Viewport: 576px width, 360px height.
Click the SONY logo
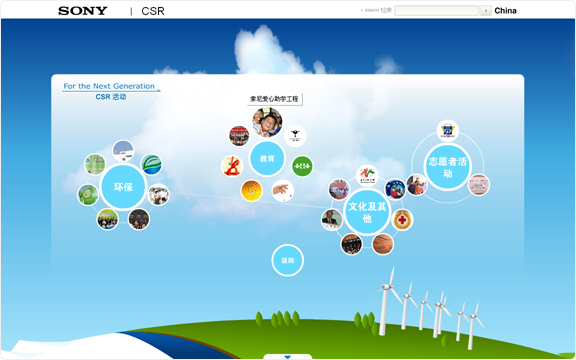point(83,11)
